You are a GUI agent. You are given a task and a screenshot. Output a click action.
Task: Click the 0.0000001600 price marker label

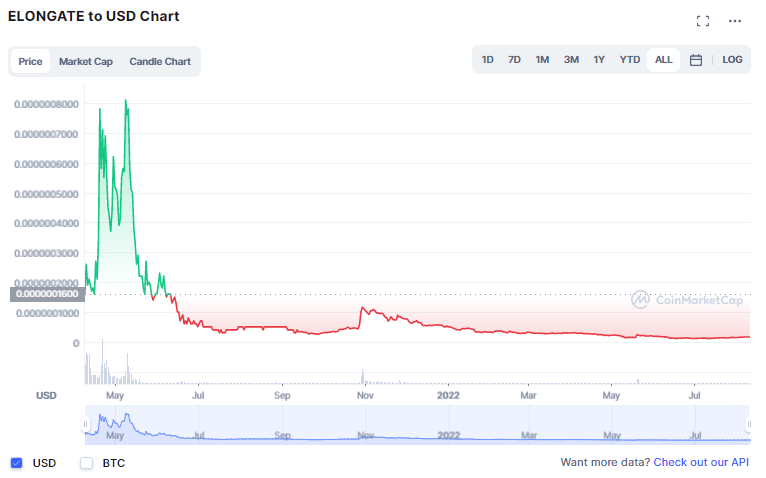47,294
